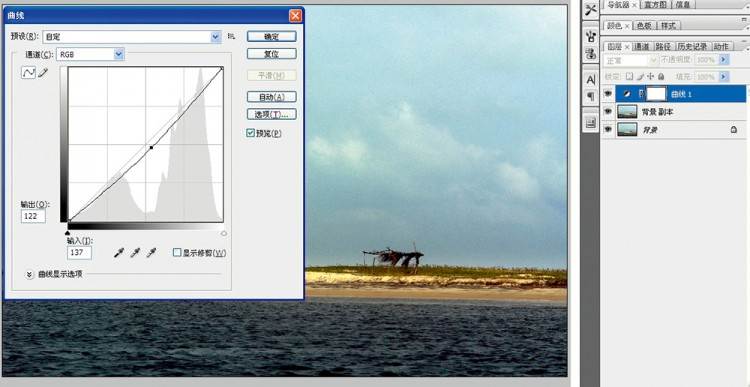
Task: Switch to the 路径 tab
Action: click(x=663, y=46)
